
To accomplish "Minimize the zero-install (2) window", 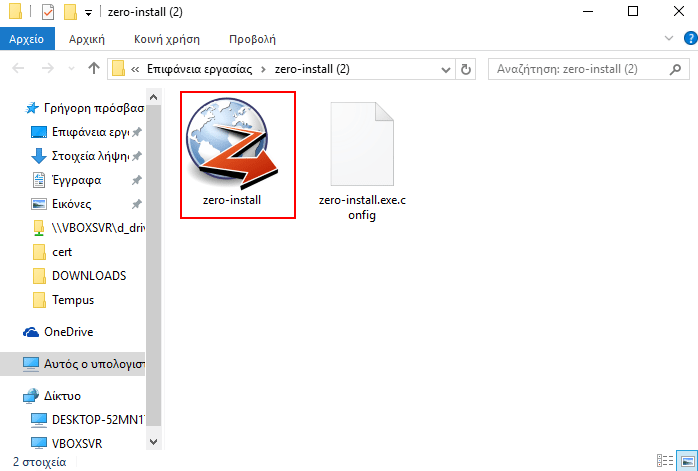I will point(588,12).
